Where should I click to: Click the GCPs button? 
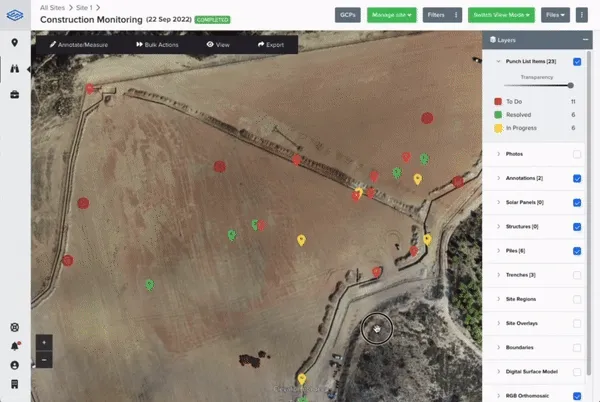347,15
